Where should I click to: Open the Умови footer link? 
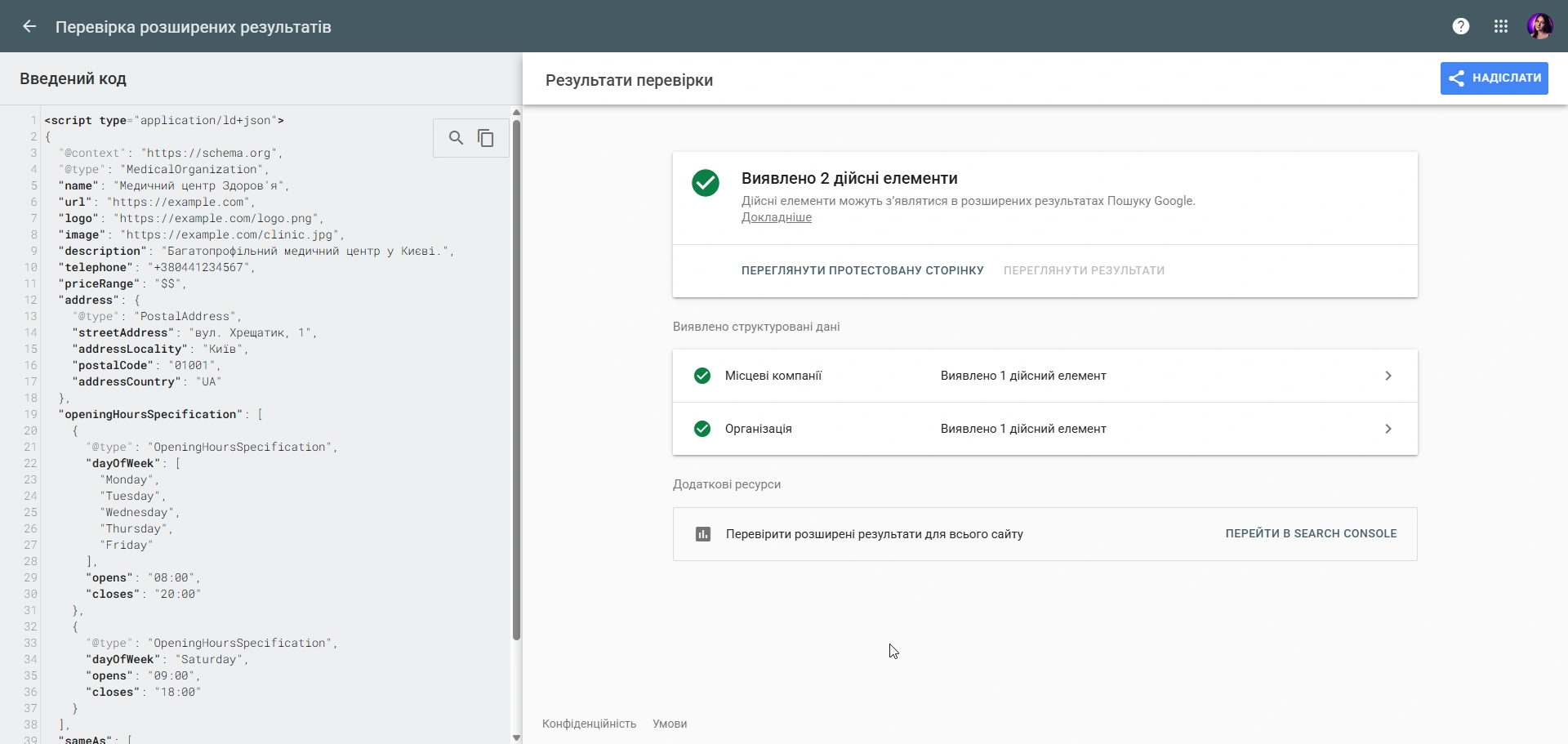click(x=670, y=724)
